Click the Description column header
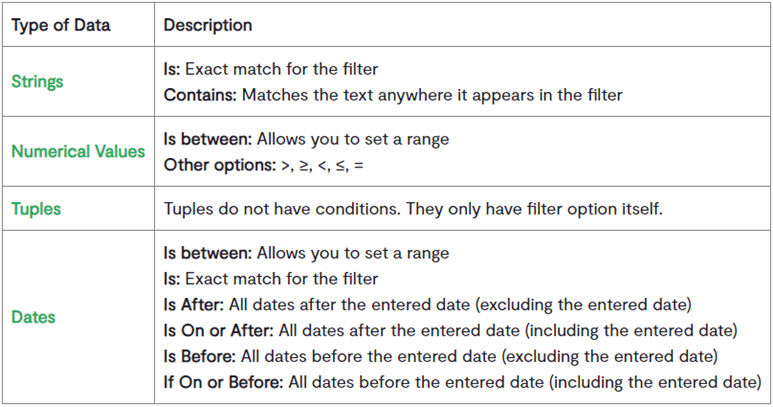Image resolution: width=773 pixels, height=407 pixels. pos(208,25)
